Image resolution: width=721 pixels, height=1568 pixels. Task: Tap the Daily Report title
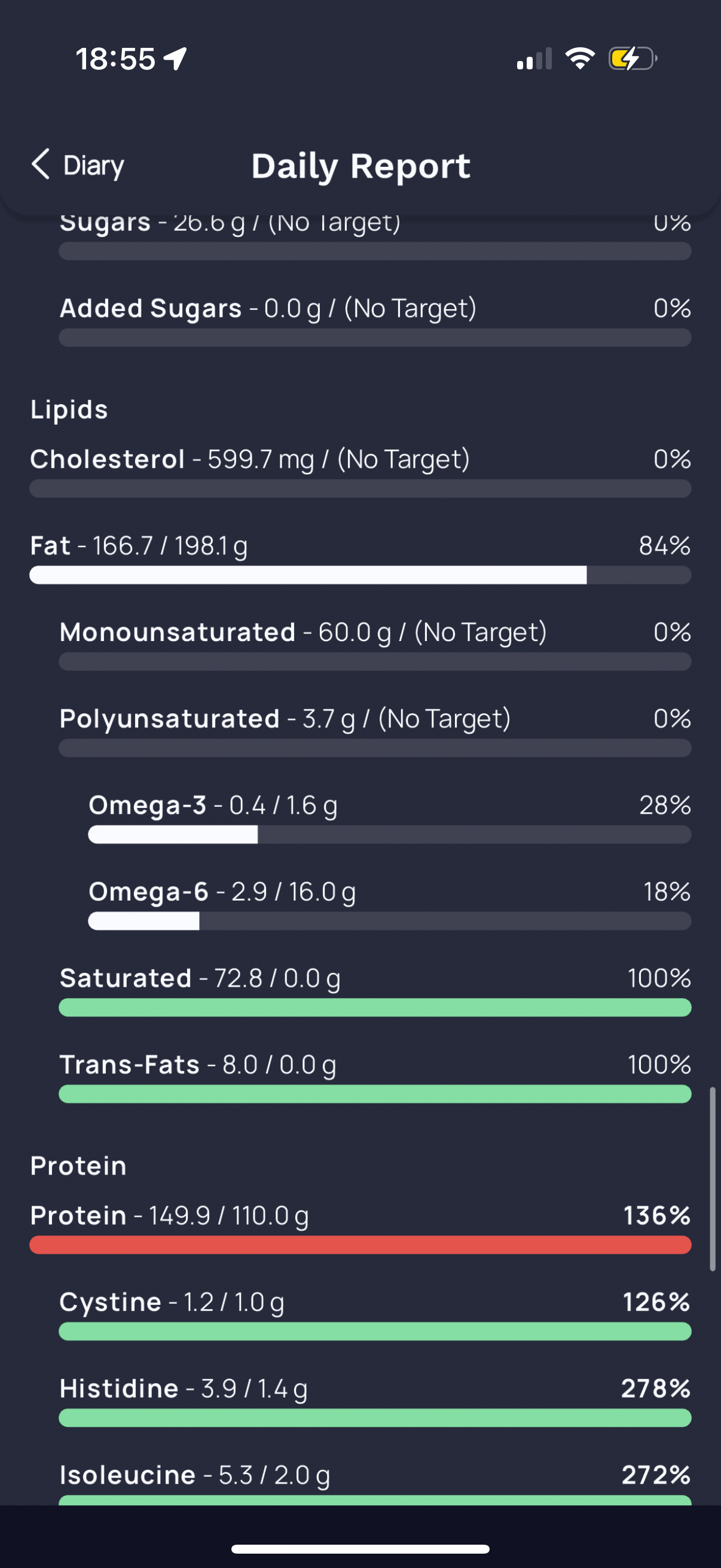click(x=361, y=166)
